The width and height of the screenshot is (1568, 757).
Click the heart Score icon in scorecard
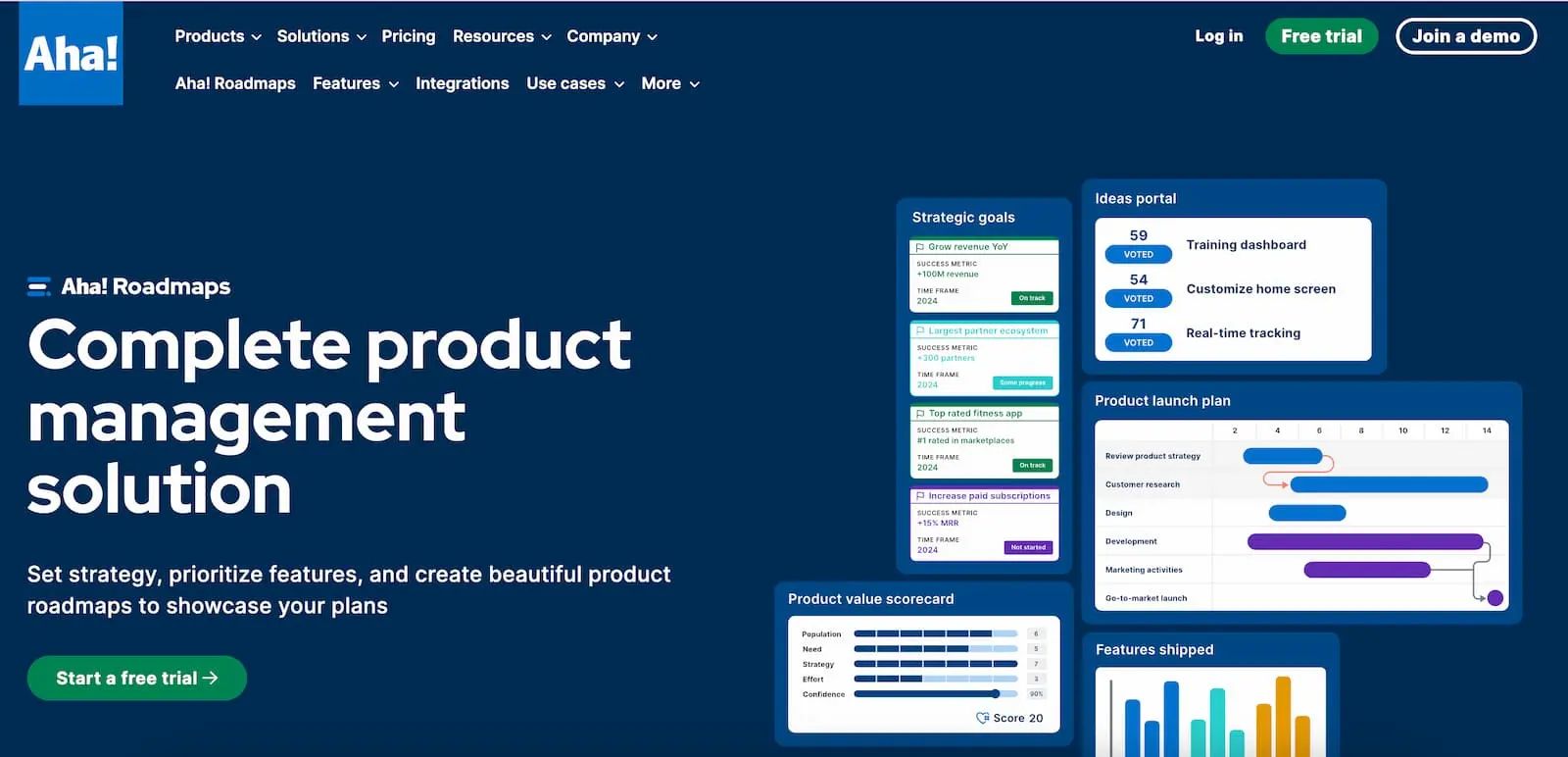[x=982, y=718]
